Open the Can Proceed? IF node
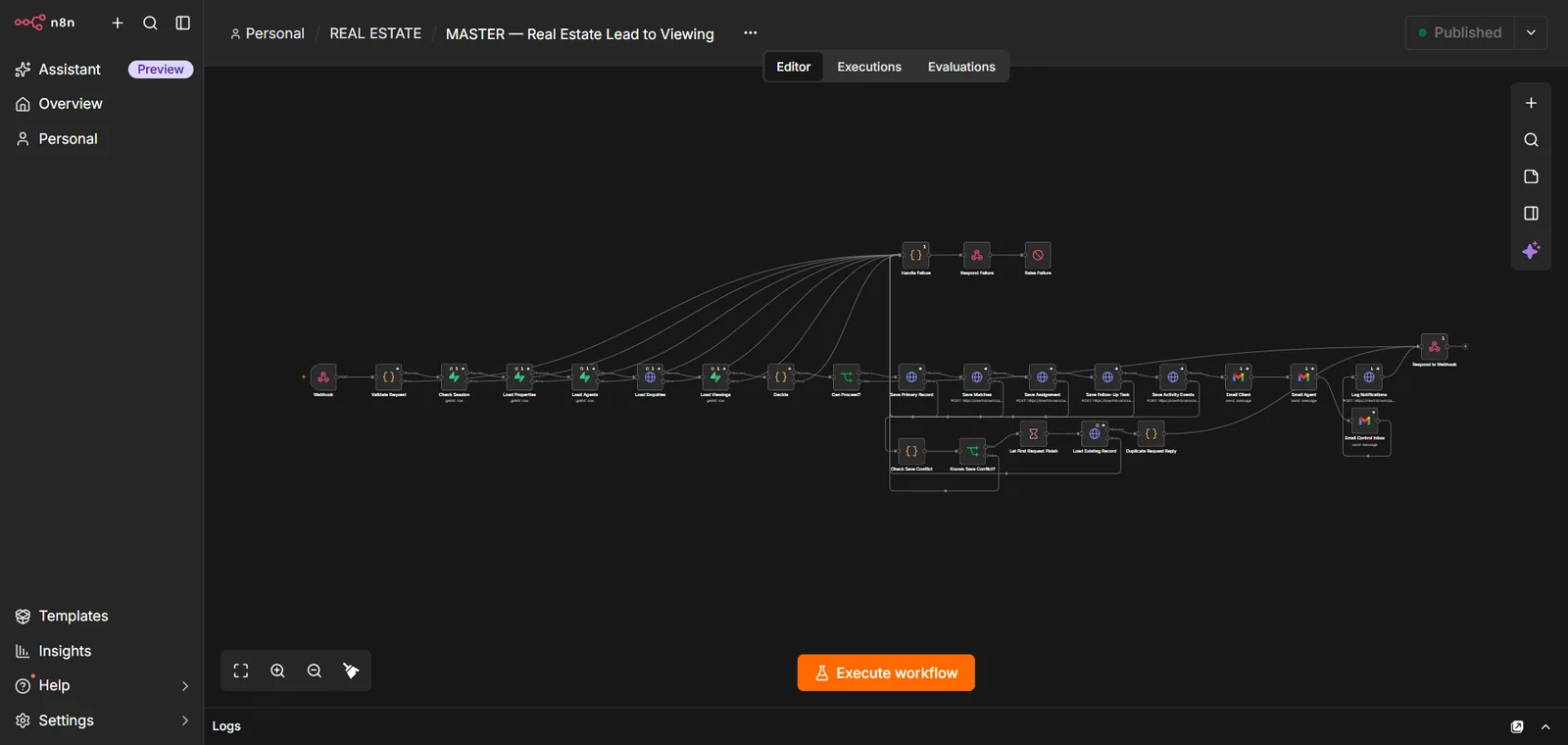 [x=847, y=377]
